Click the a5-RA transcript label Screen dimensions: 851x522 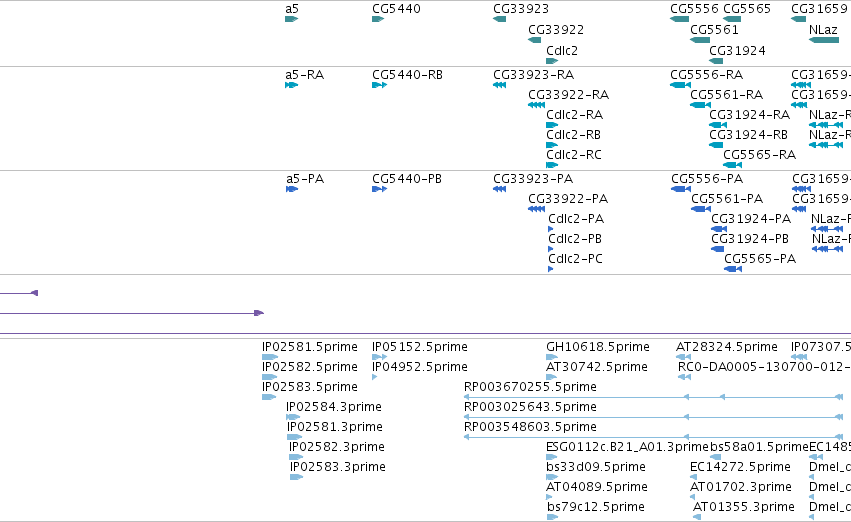click(304, 75)
